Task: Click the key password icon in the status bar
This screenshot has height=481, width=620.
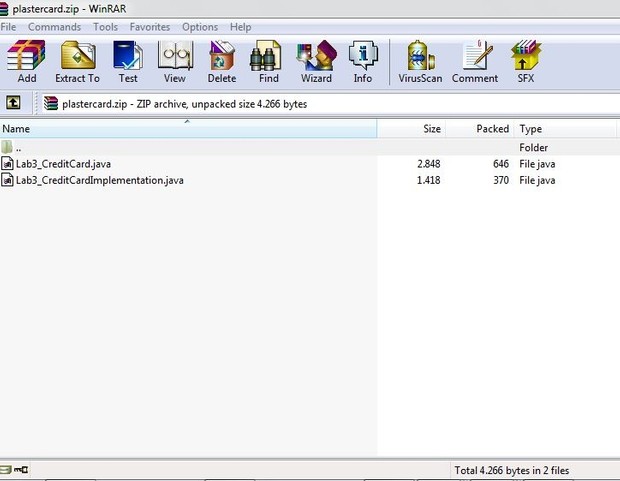Action: click(21, 470)
